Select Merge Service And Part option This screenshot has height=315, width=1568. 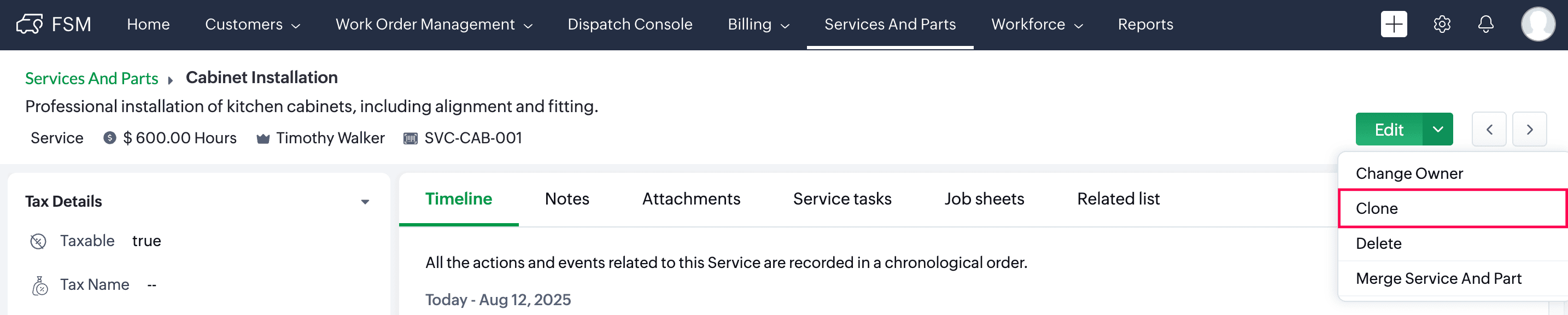click(1438, 278)
